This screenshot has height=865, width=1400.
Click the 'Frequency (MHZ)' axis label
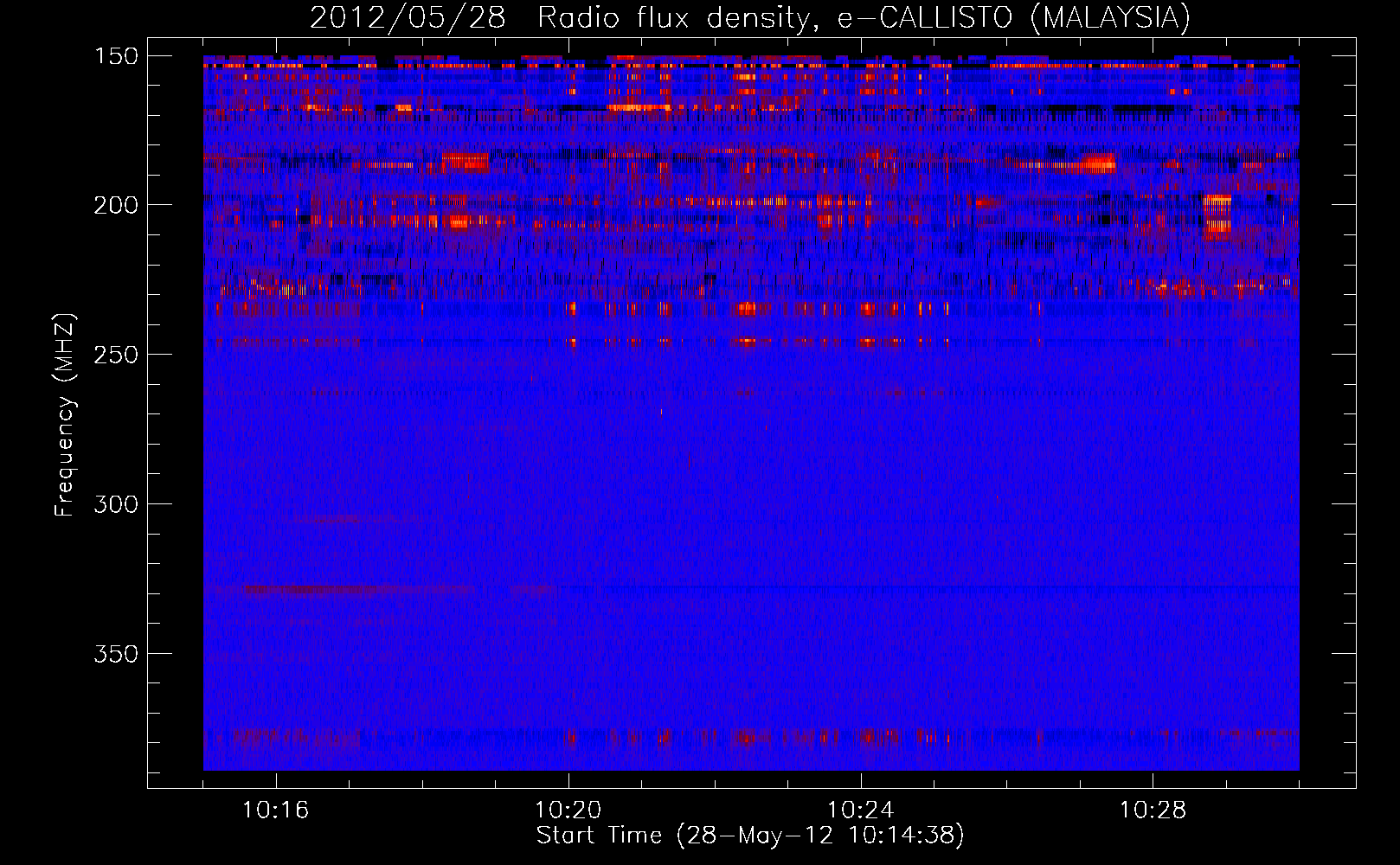(65, 414)
